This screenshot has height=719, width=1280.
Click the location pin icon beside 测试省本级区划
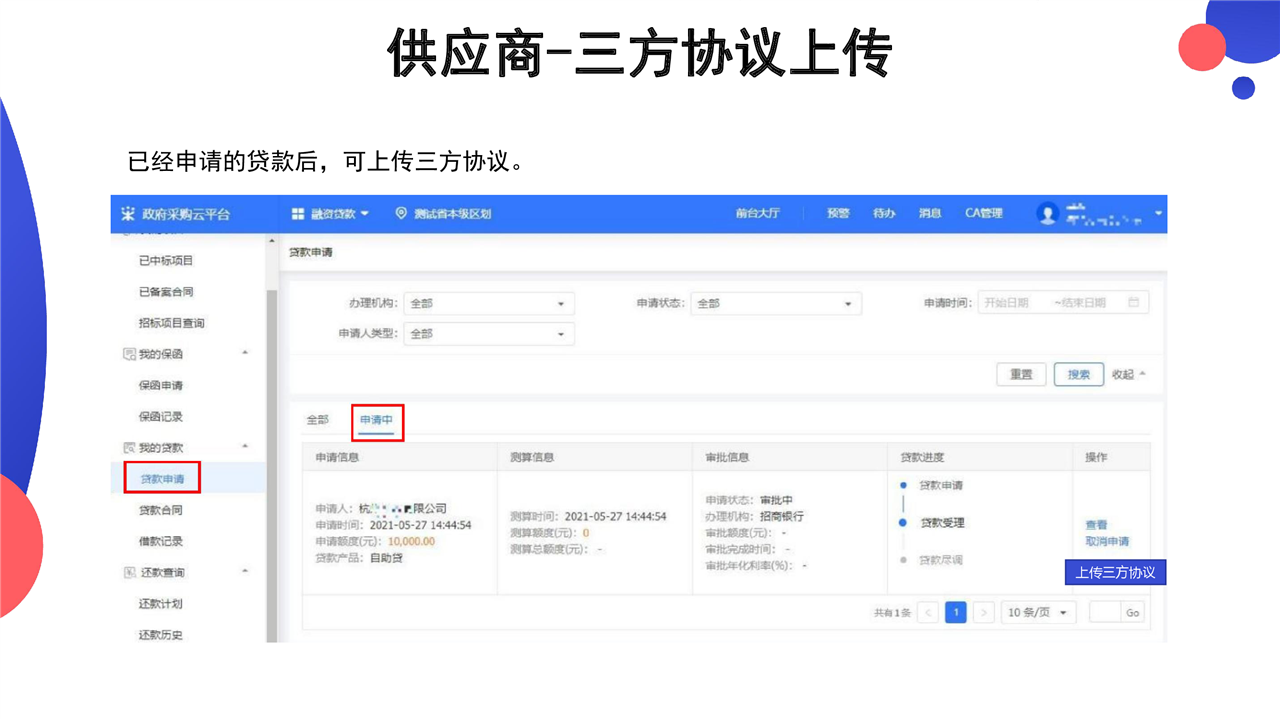click(x=402, y=213)
